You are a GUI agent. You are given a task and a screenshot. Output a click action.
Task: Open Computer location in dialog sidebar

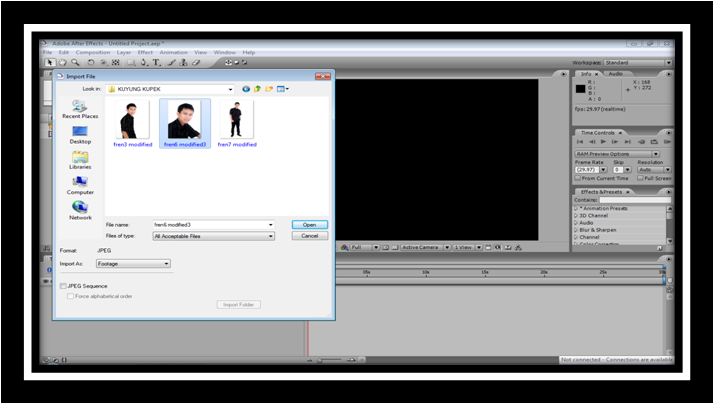(80, 186)
